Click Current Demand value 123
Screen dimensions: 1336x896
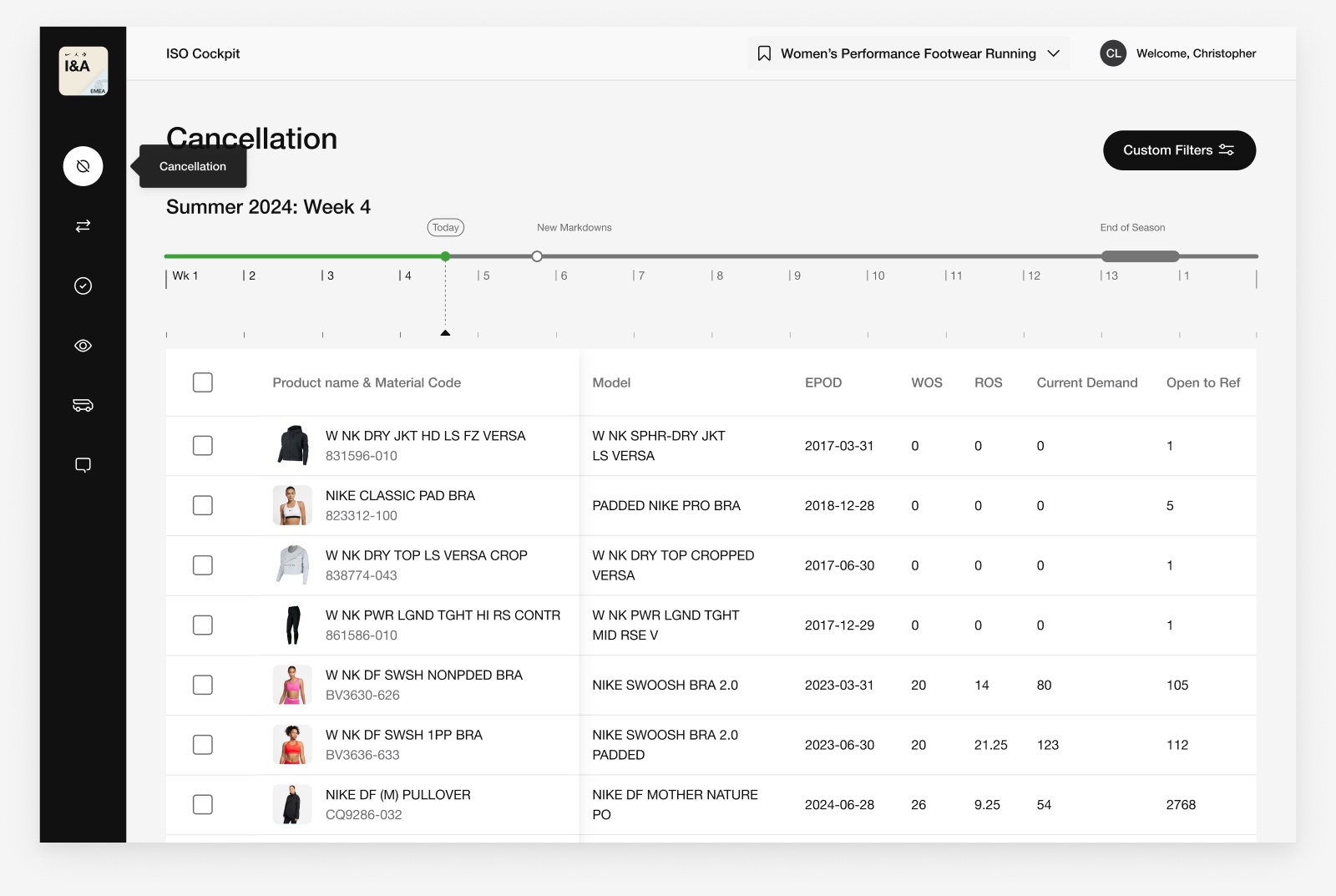[1047, 745]
